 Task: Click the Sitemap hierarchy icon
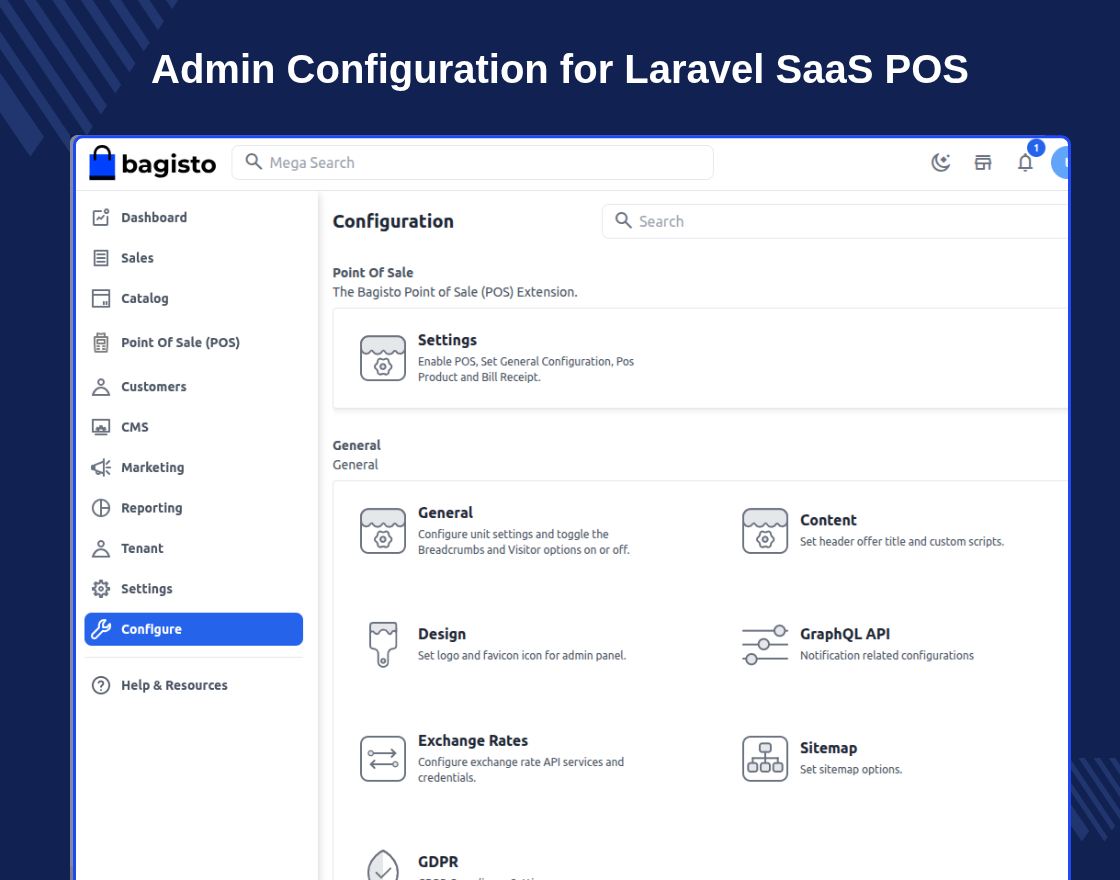click(765, 759)
